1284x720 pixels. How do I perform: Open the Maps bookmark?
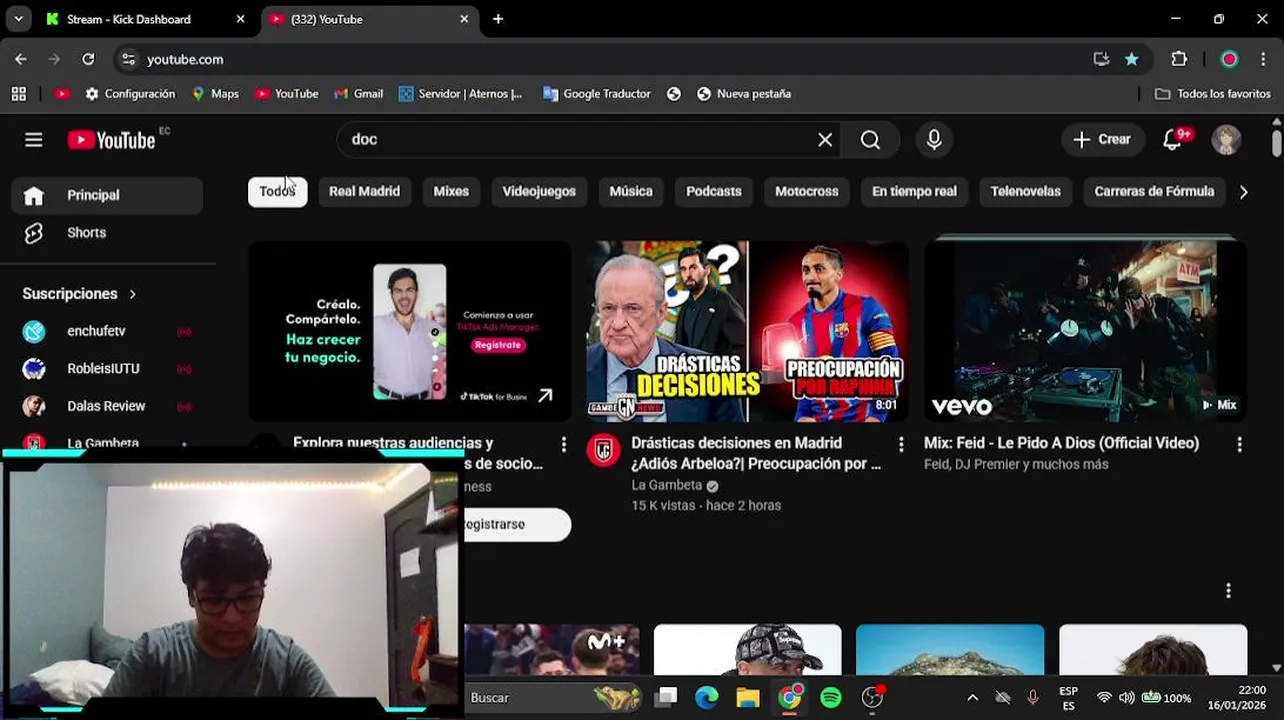coord(215,94)
